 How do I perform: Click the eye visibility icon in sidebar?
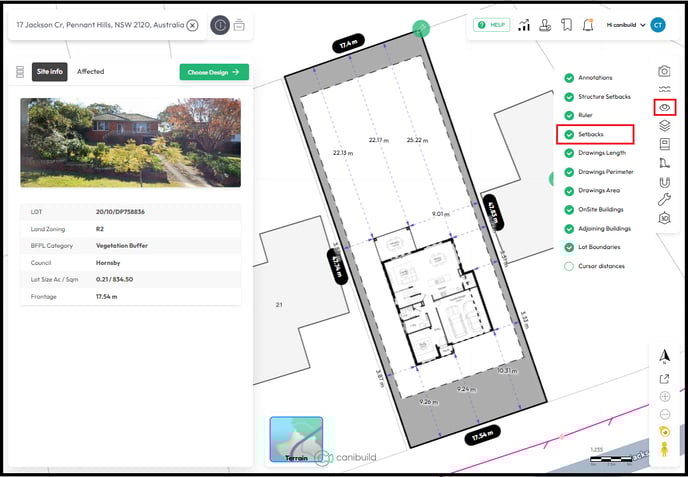[665, 107]
